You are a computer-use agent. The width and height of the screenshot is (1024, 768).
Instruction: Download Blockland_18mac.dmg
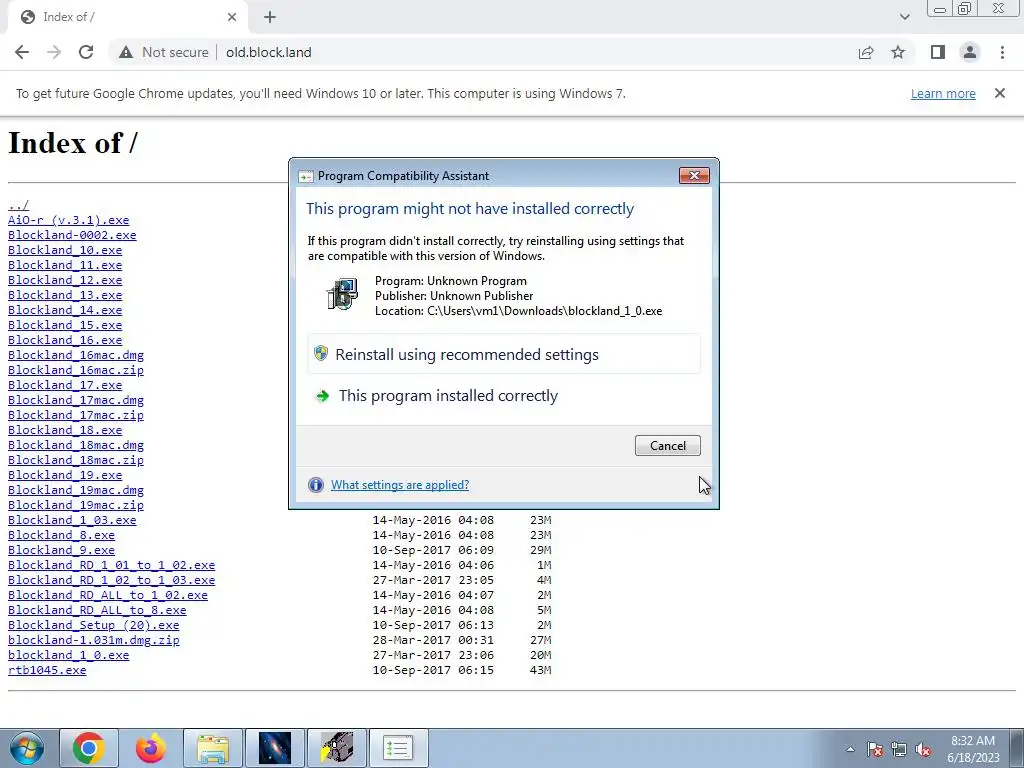click(76, 445)
